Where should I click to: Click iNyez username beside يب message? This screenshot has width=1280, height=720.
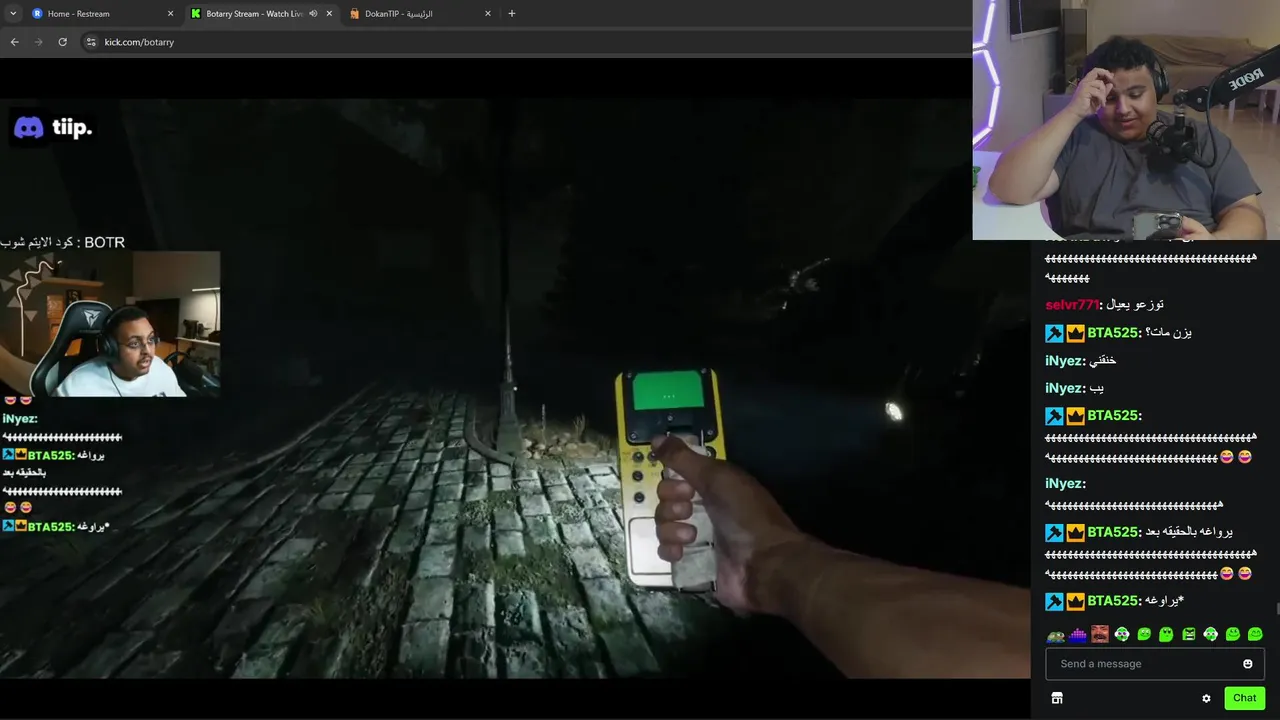[x=1065, y=388]
